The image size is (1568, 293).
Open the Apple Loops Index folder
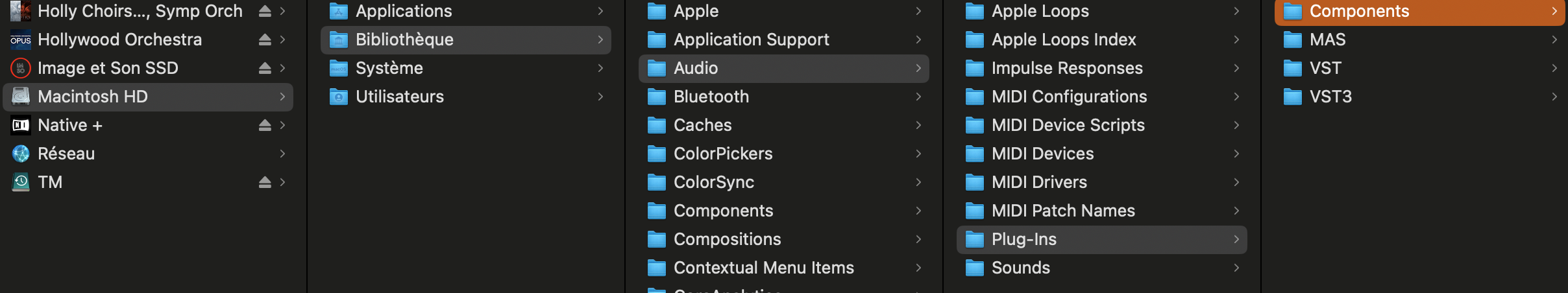click(x=1063, y=40)
